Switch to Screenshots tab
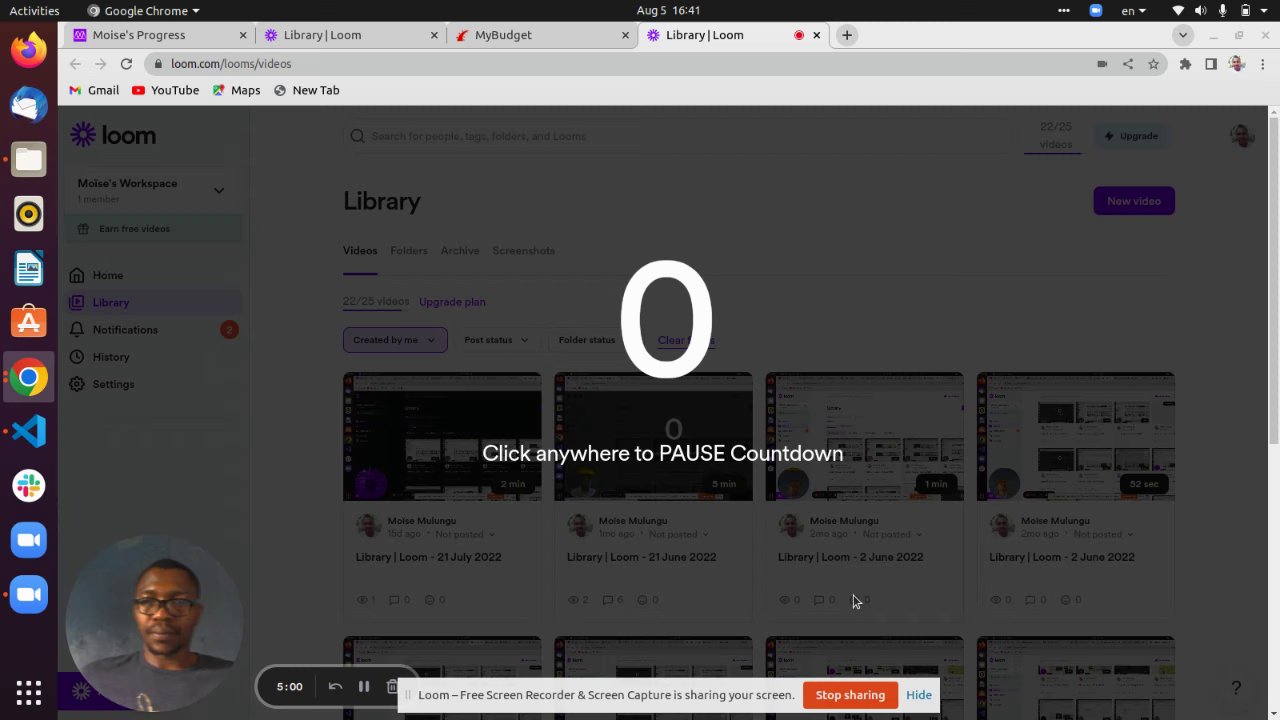This screenshot has height=720, width=1280. point(523,251)
